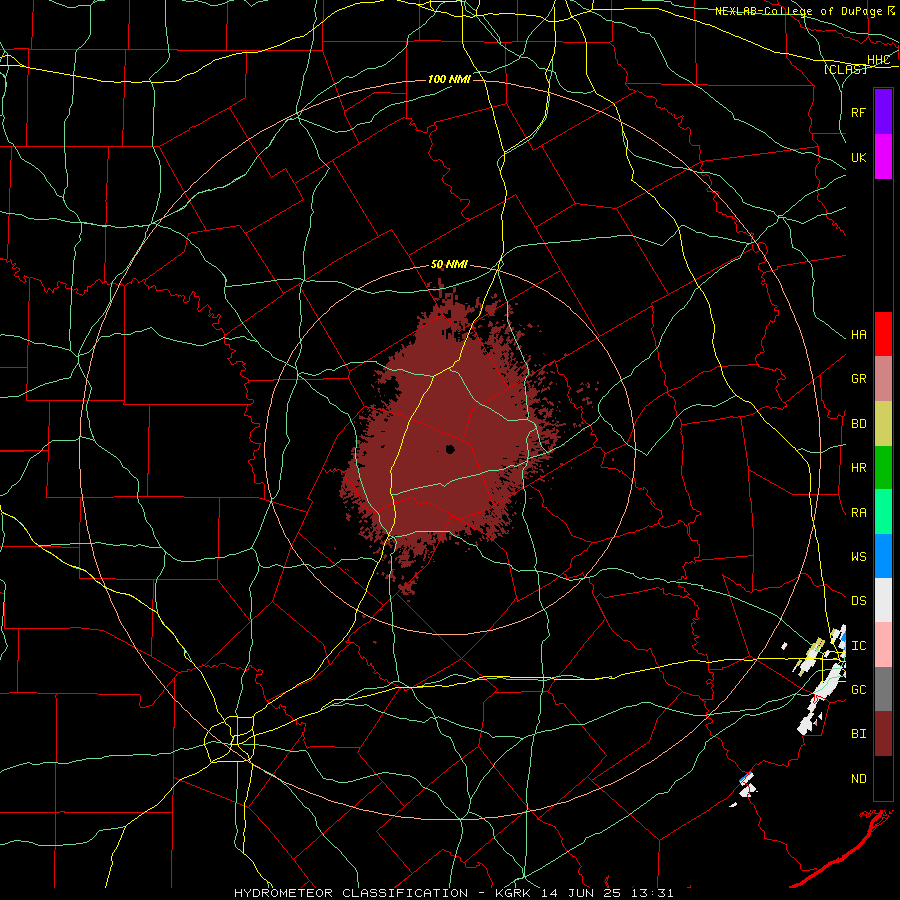The width and height of the screenshot is (900, 900).
Task: Click the [CLAS] units label
Action: (845, 70)
